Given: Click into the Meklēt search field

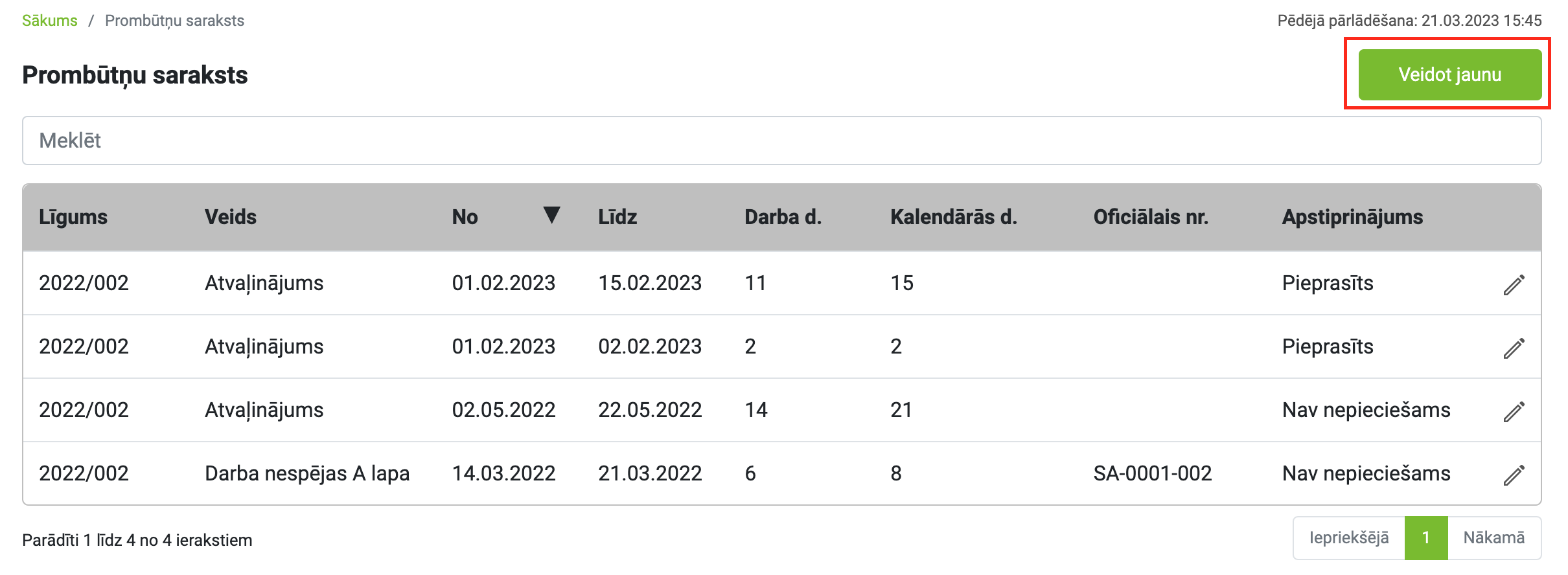Looking at the screenshot, I should coord(781,141).
